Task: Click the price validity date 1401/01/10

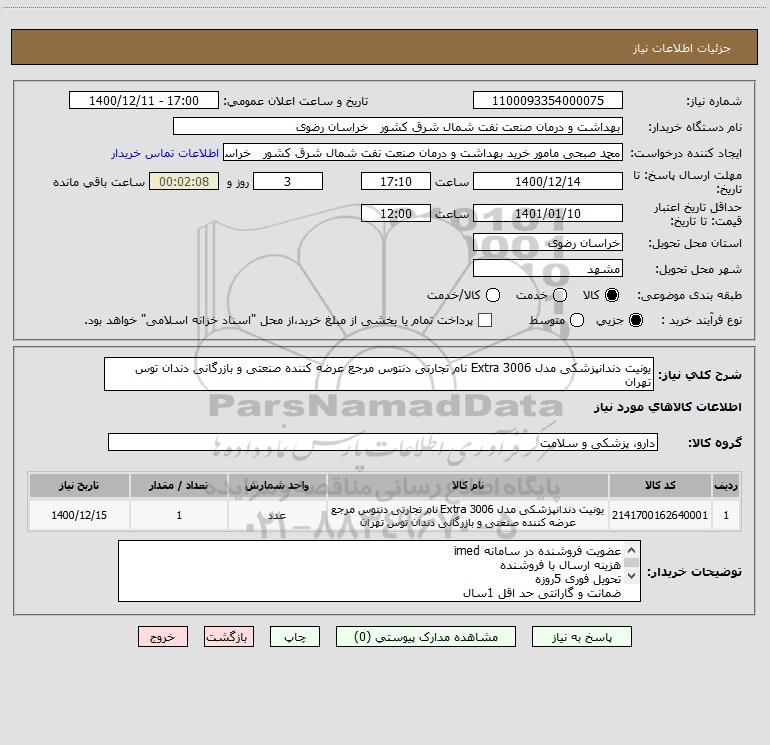Action: coord(548,213)
